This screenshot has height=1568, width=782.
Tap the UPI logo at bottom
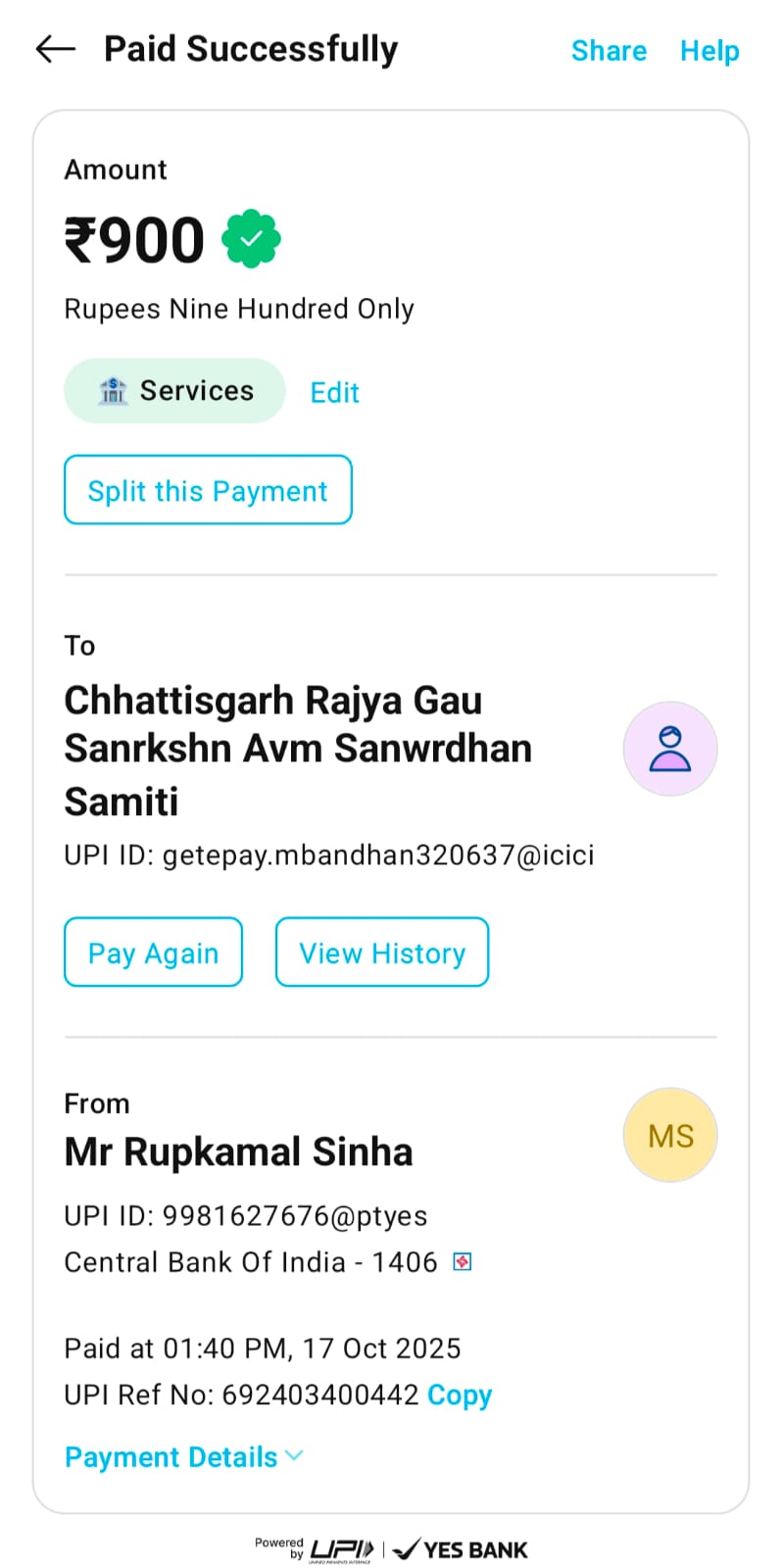pos(341,1549)
